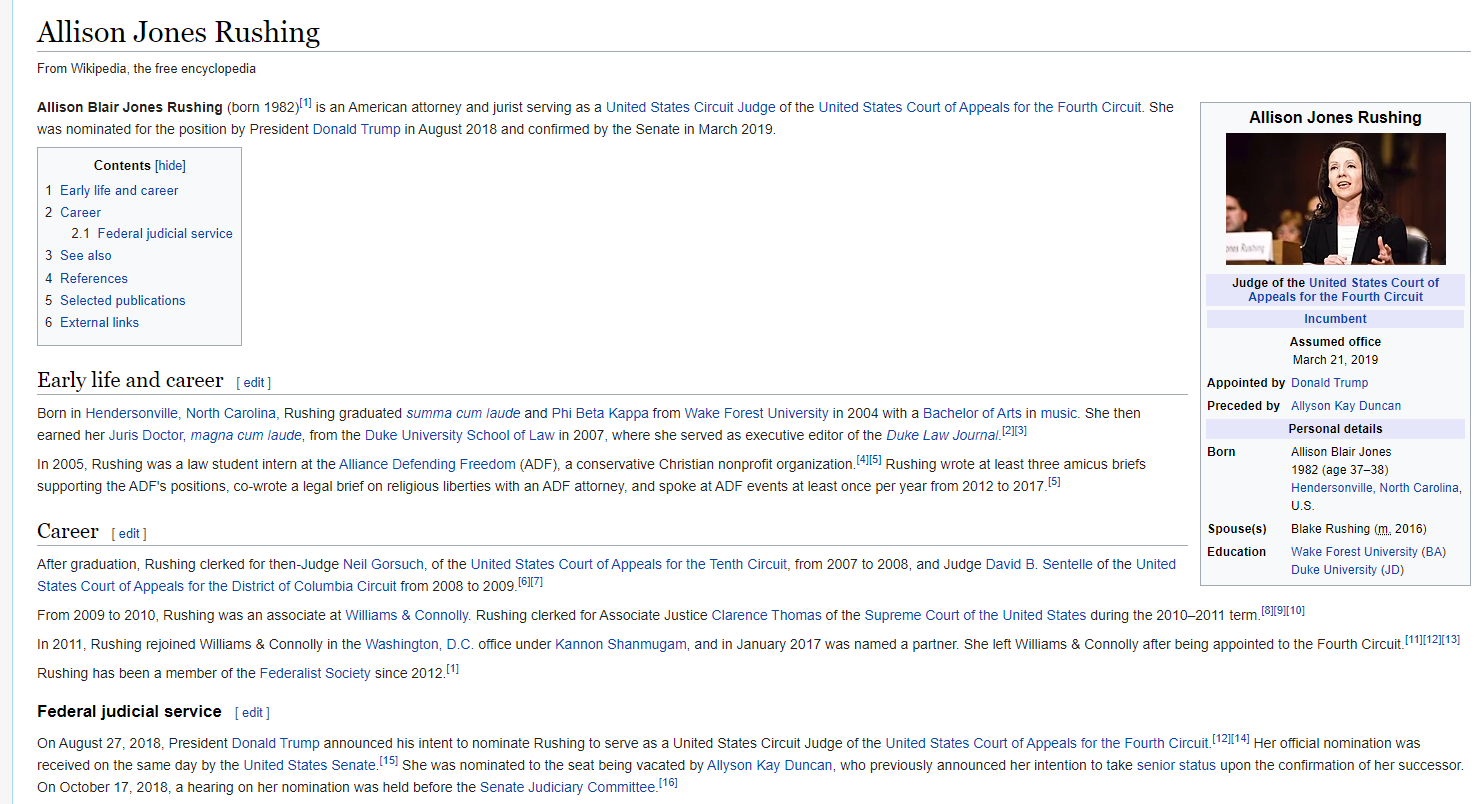Open Hendersonville link in infobox Born row
Viewport: 1484px width, 804px height.
(x=1376, y=488)
